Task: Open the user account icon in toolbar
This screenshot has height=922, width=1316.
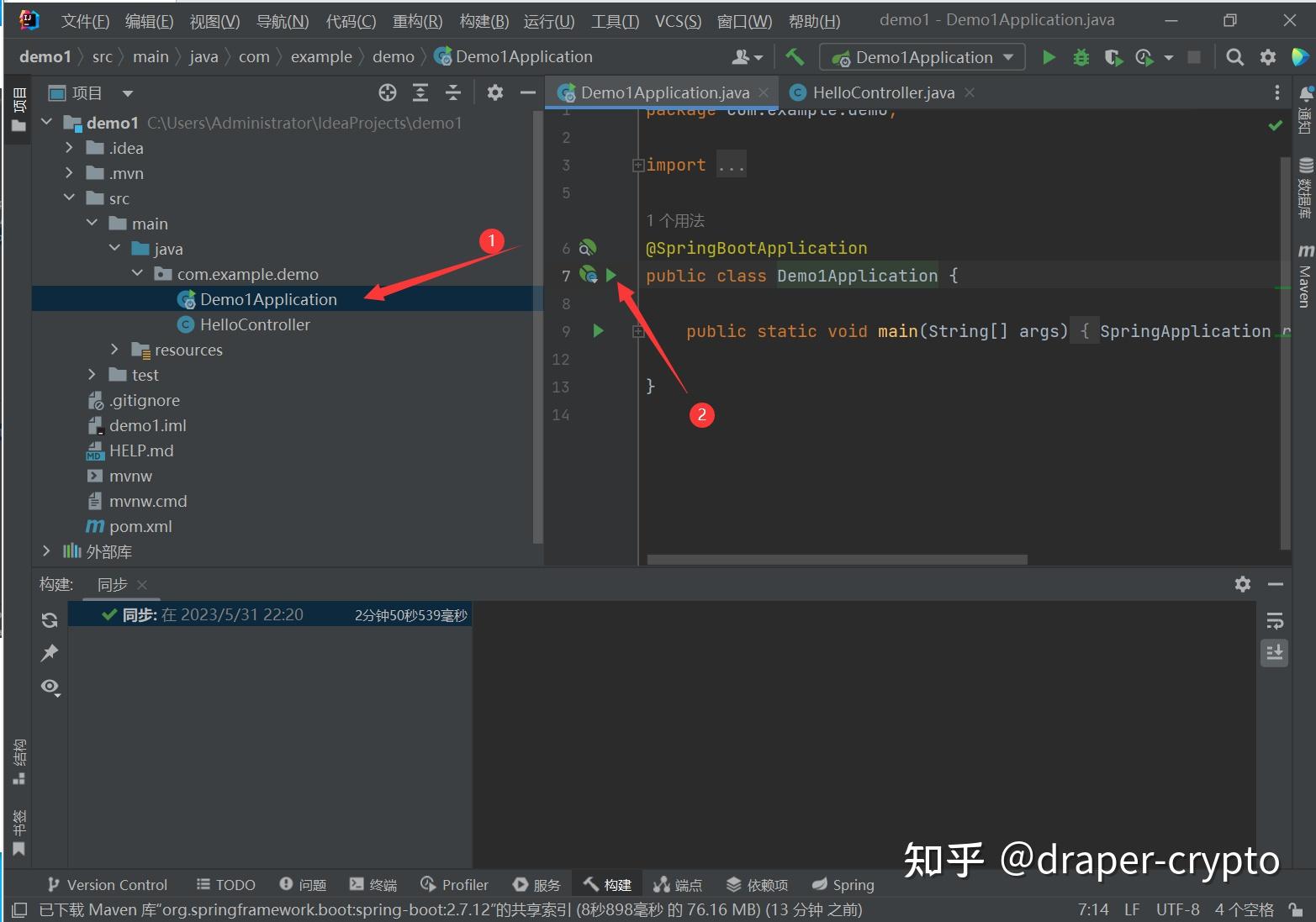Action: (x=746, y=57)
